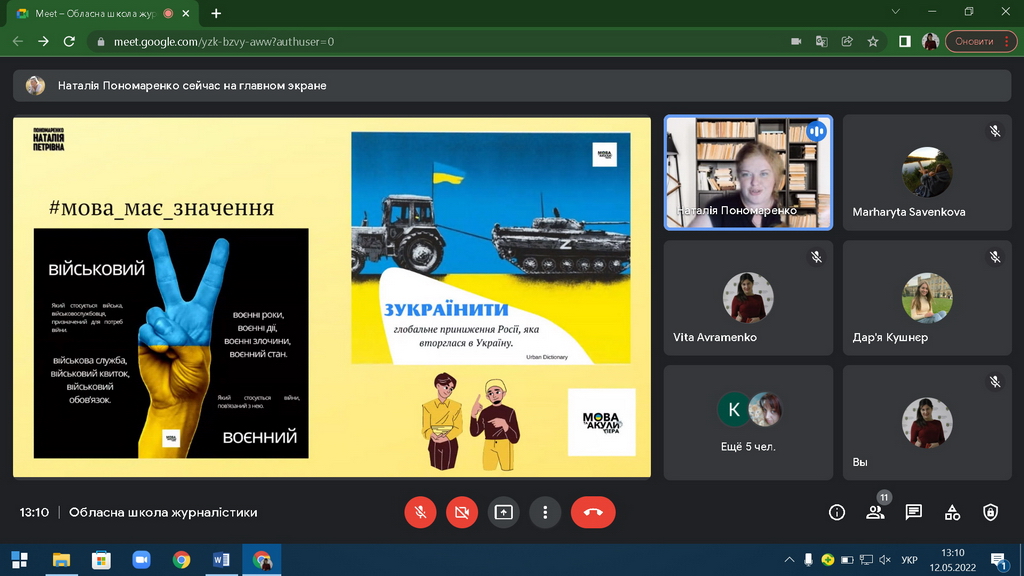This screenshot has width=1024, height=576.
Task: Switch input language УКР
Action: 909,560
